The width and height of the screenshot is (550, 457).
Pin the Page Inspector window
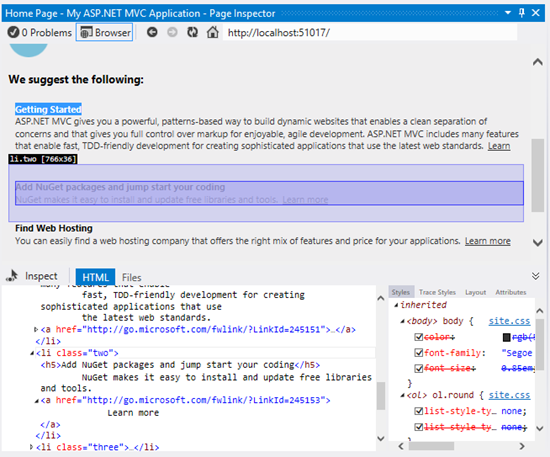(x=522, y=13)
